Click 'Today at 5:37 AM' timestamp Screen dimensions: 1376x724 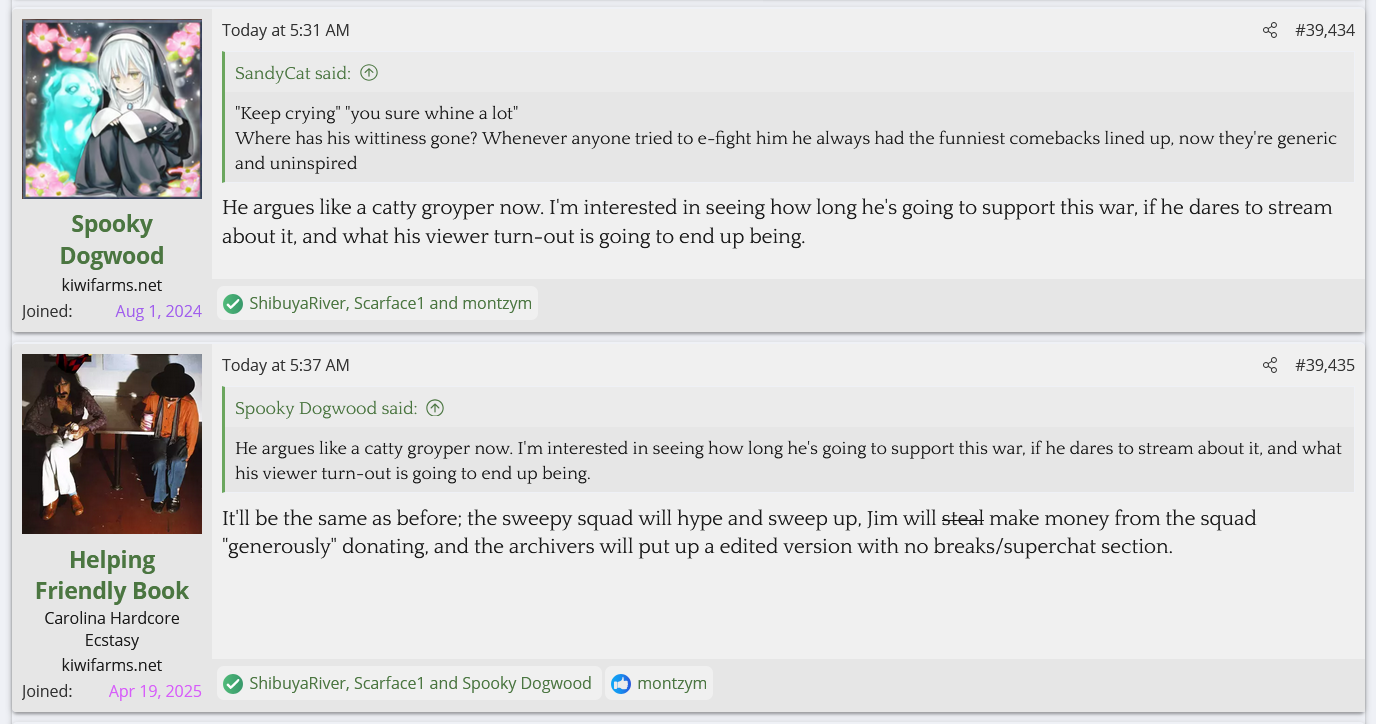(x=286, y=365)
